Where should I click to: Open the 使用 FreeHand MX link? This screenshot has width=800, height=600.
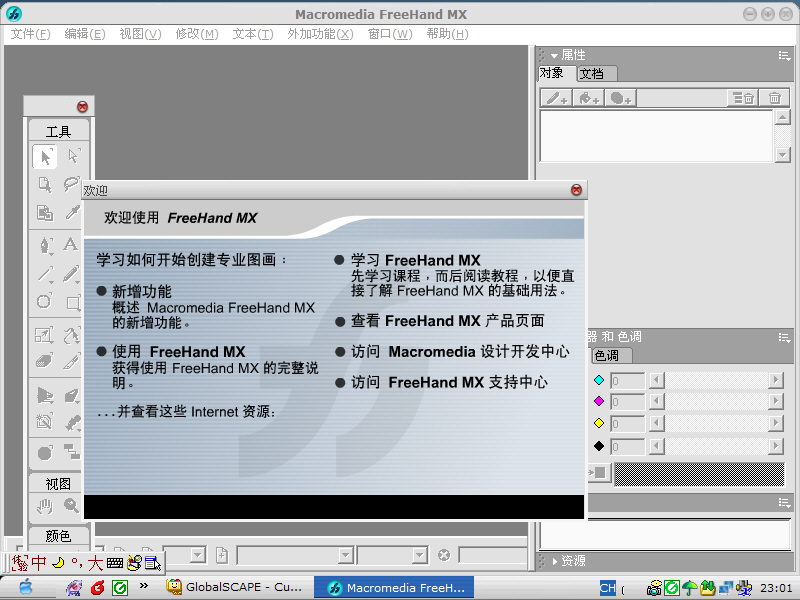click(x=179, y=352)
